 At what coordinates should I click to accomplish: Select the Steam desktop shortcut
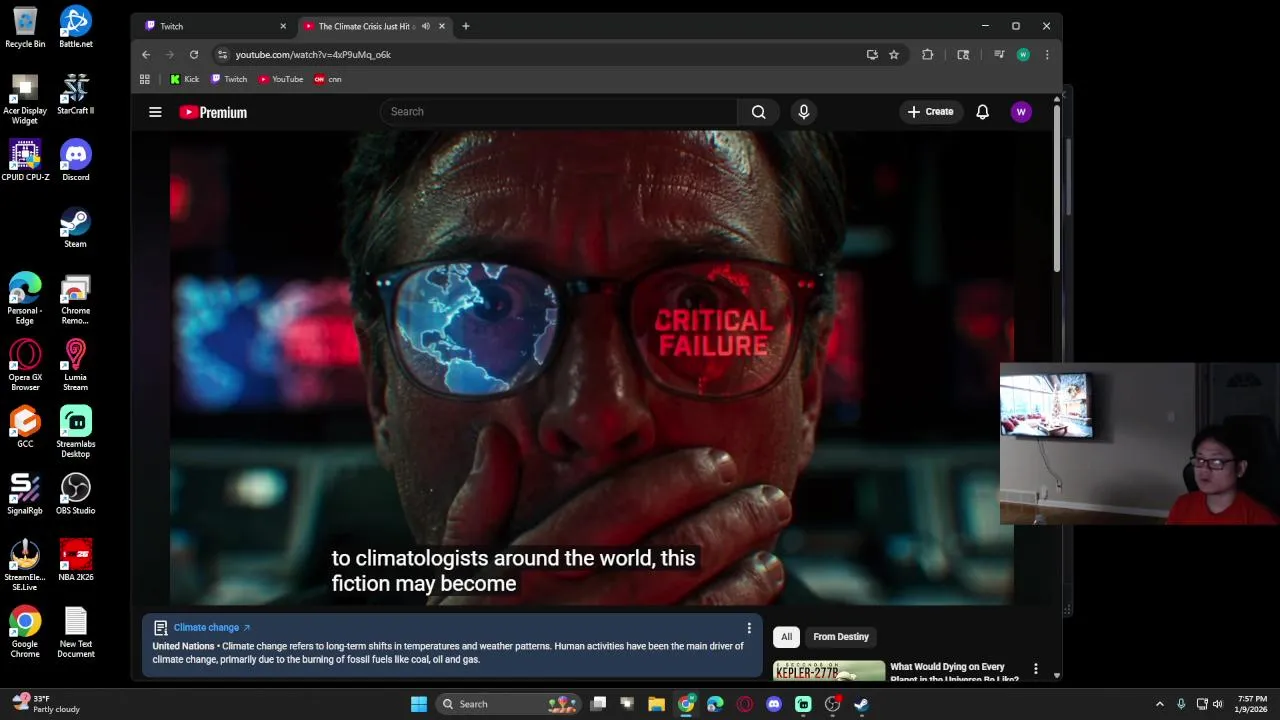[76, 227]
